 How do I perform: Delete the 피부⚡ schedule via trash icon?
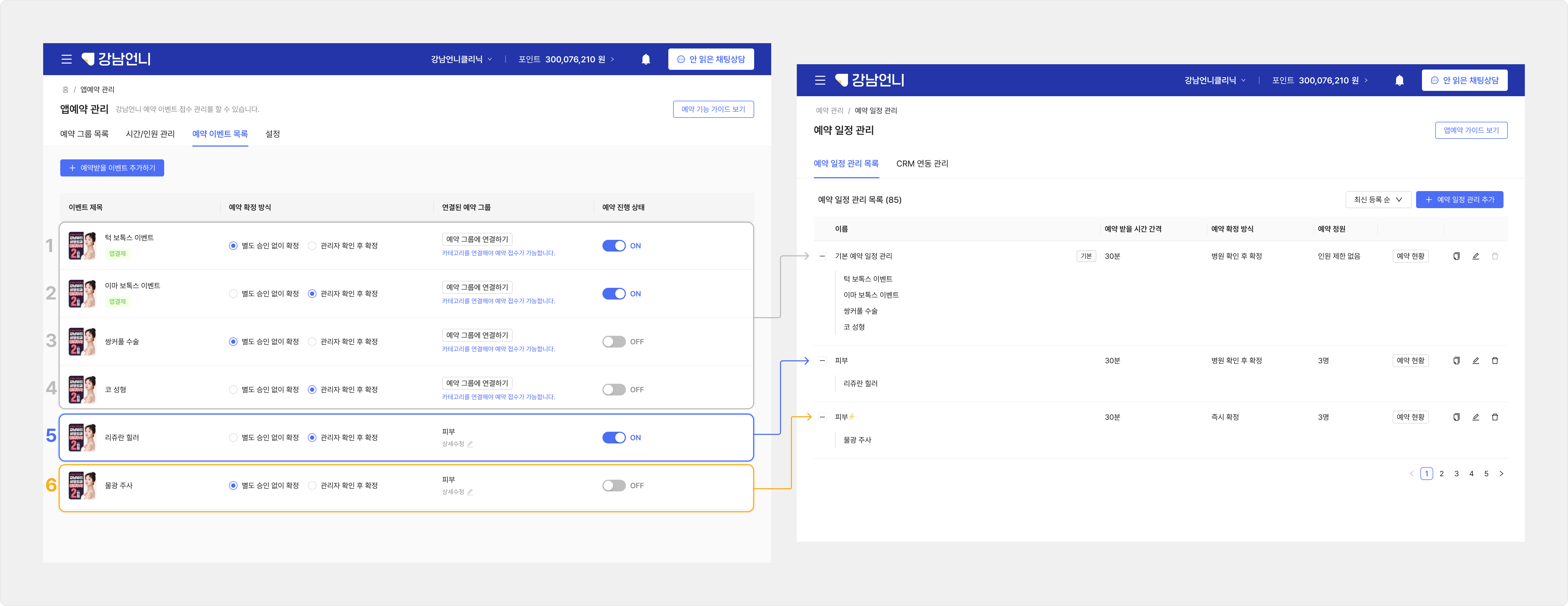pos(1494,417)
